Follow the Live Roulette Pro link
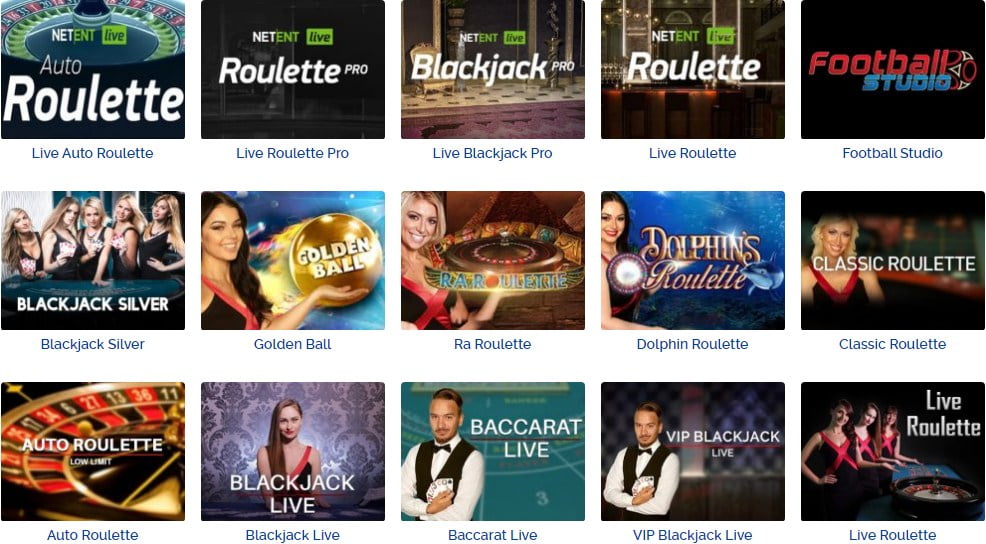The height and width of the screenshot is (544, 986). pos(292,153)
